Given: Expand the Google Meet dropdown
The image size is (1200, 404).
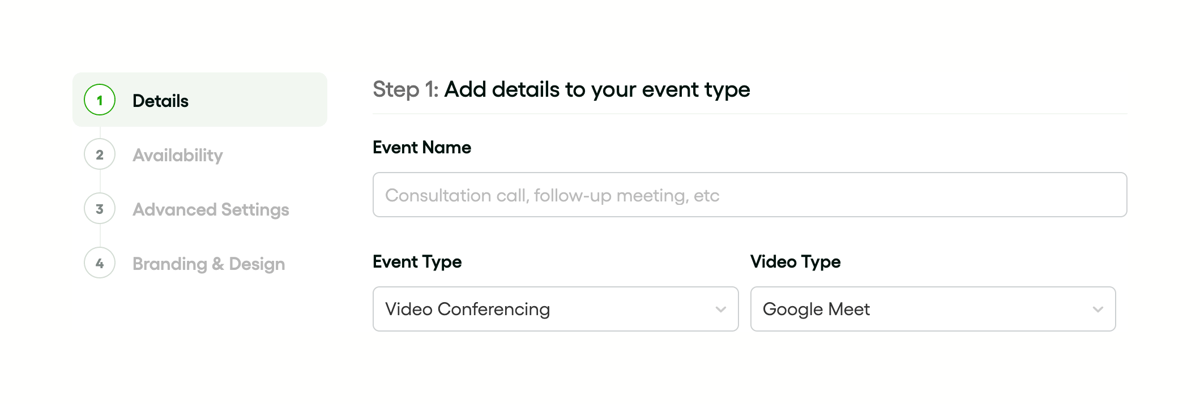Looking at the screenshot, I should point(932,309).
